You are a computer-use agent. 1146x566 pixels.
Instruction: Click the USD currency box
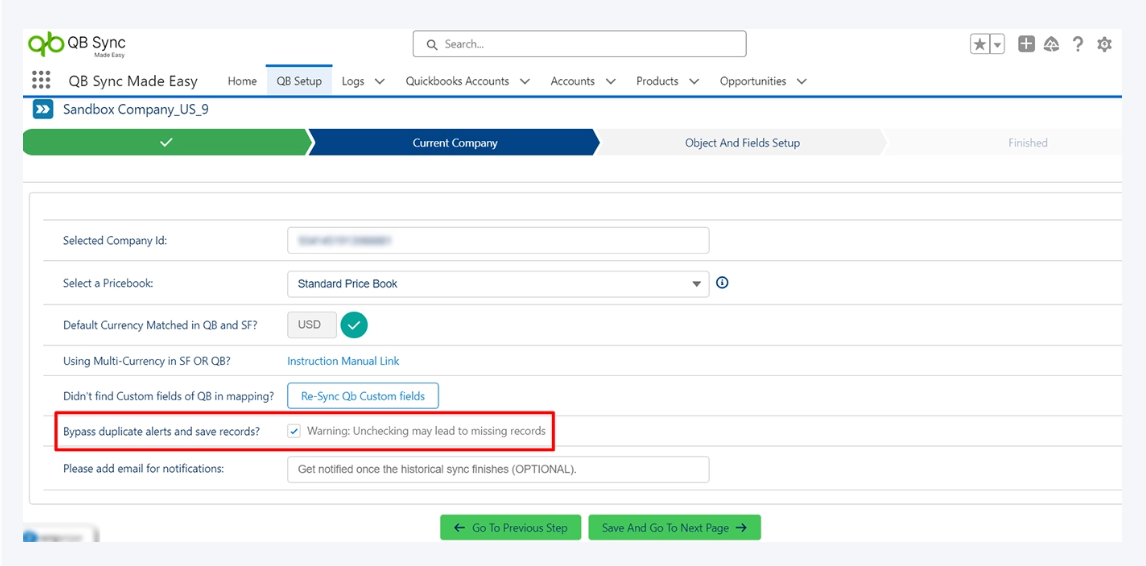pyautogui.click(x=312, y=325)
